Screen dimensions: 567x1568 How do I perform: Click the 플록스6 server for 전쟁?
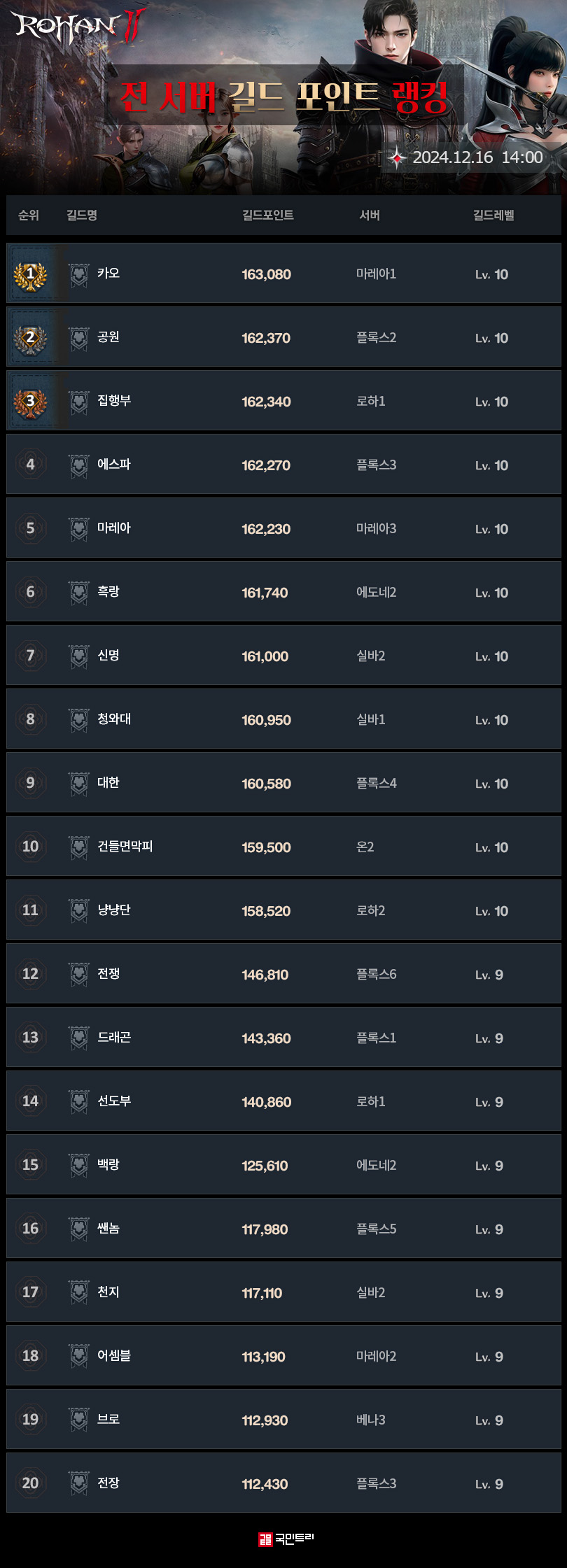(x=376, y=974)
